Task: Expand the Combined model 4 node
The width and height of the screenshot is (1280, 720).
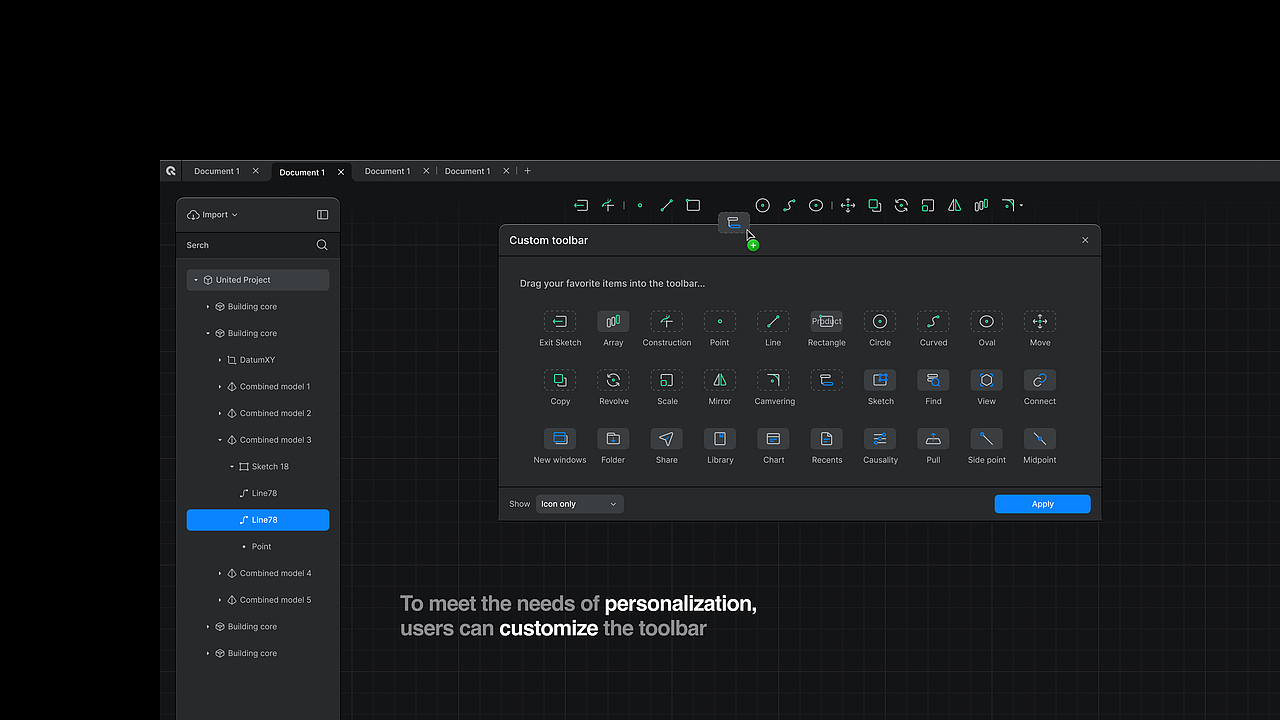Action: click(220, 573)
